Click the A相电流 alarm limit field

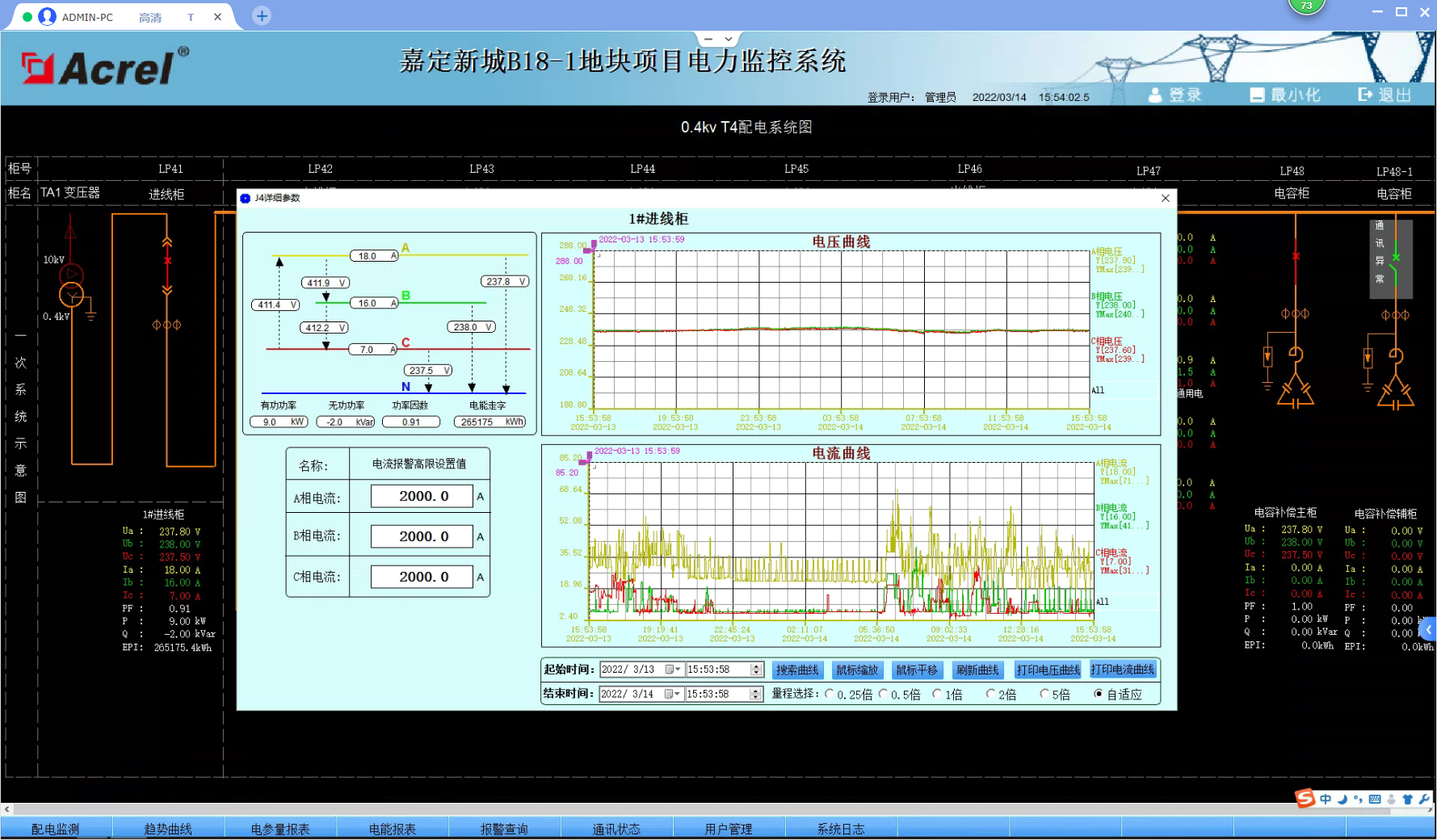pos(422,496)
